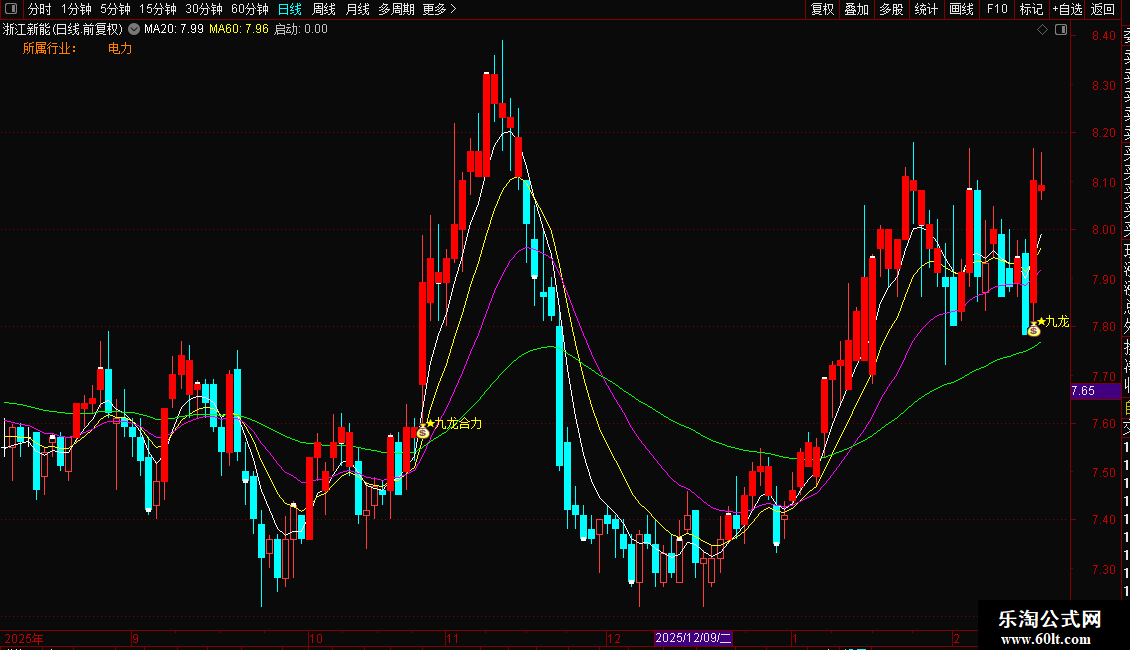The width and height of the screenshot is (1130, 650).
Task: Toggle the left sidebar panel icon
Action: [x=11, y=9]
